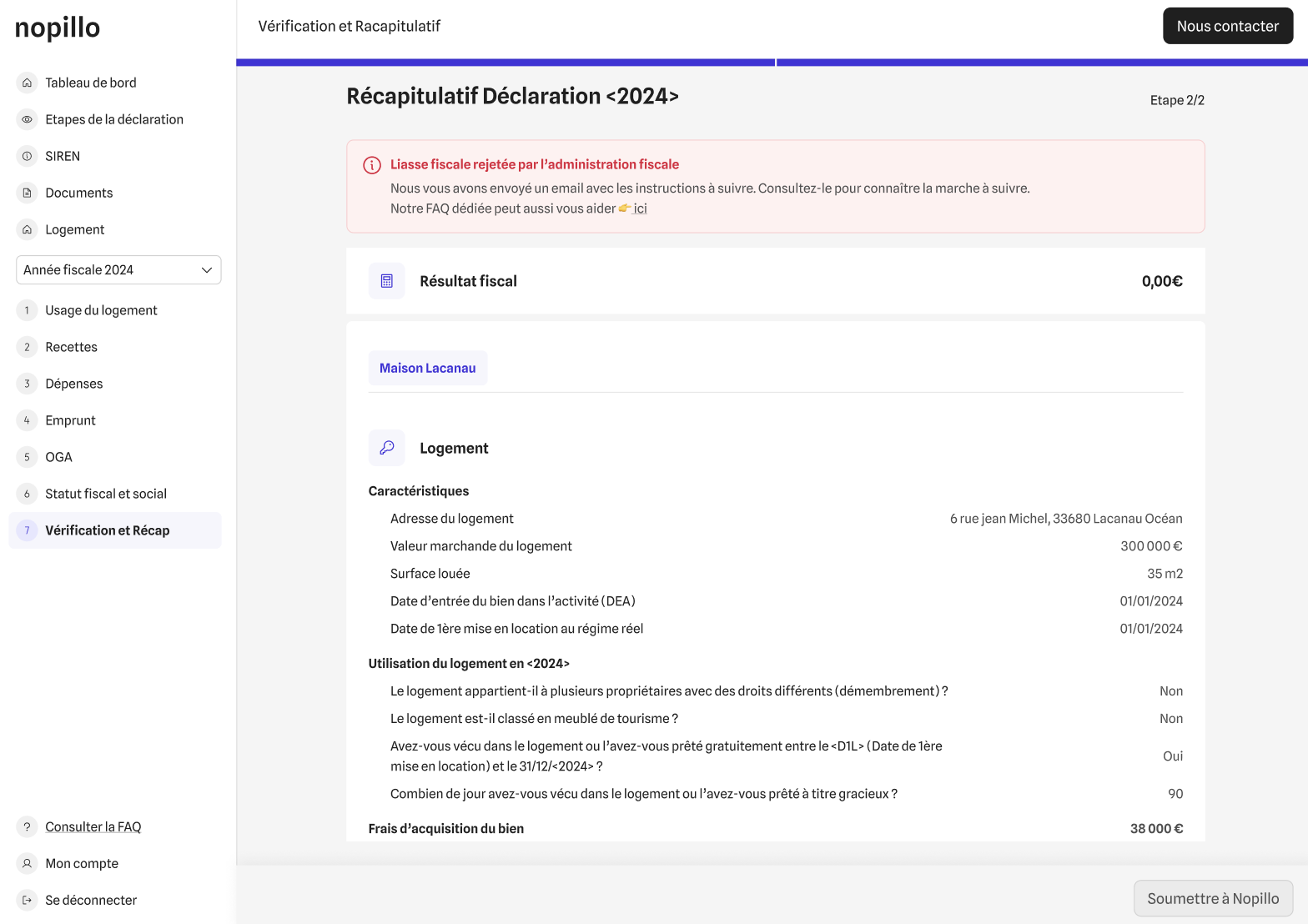Click the Logement house icon in sidebar

click(27, 229)
